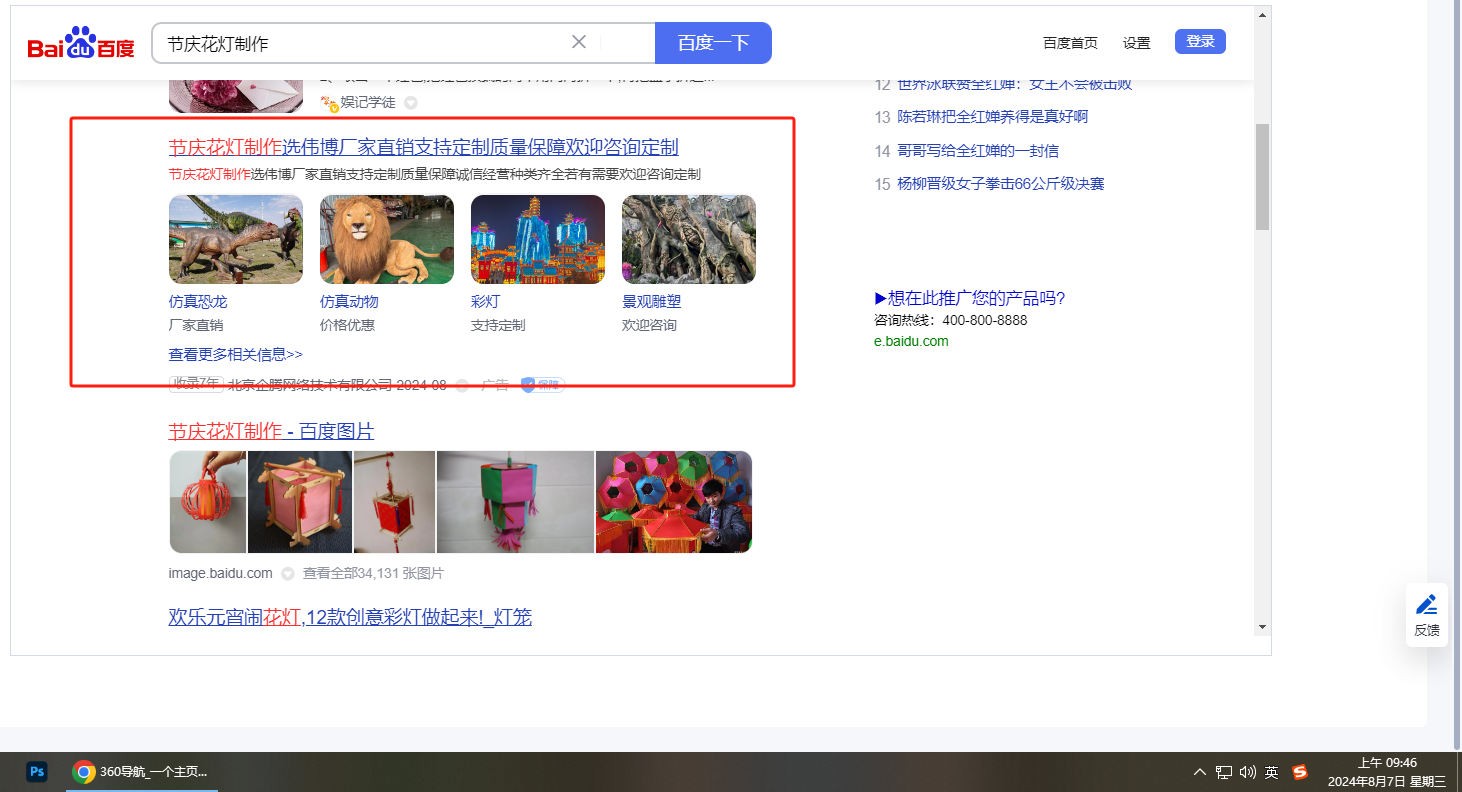Image resolution: width=1462 pixels, height=792 pixels.
Task: Open the taskbar clock showing 09:46
Action: point(1387,772)
